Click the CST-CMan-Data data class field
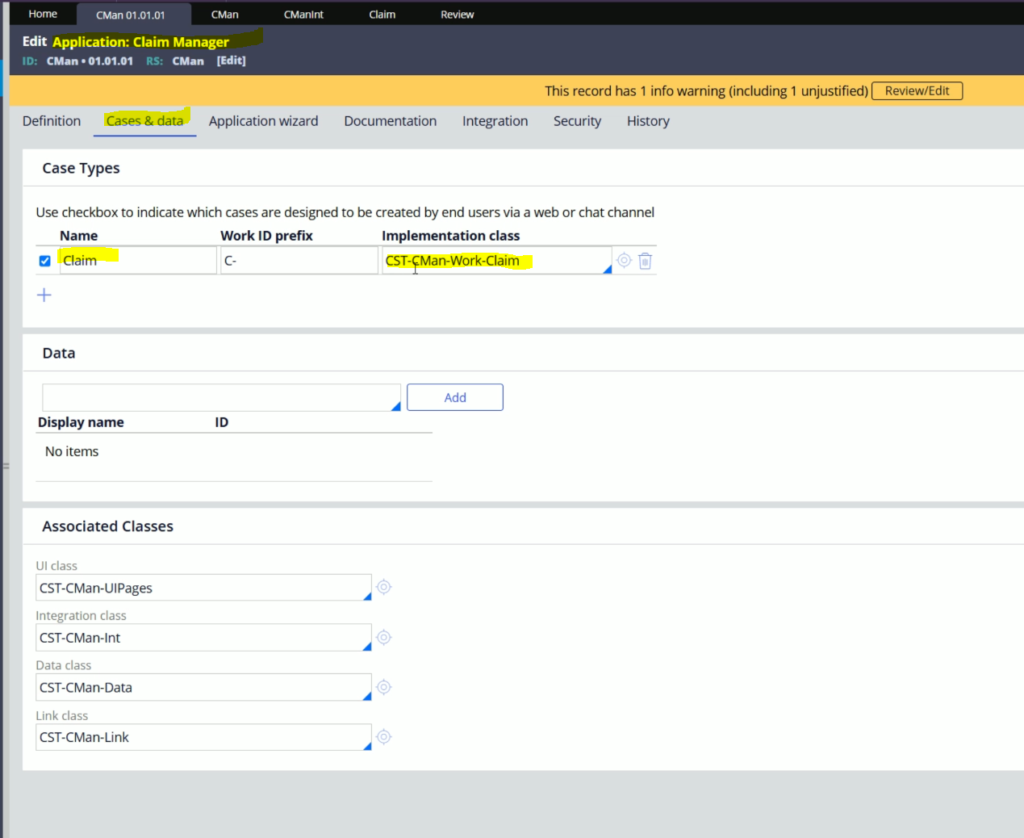Viewport: 1024px width, 838px height. tap(204, 687)
